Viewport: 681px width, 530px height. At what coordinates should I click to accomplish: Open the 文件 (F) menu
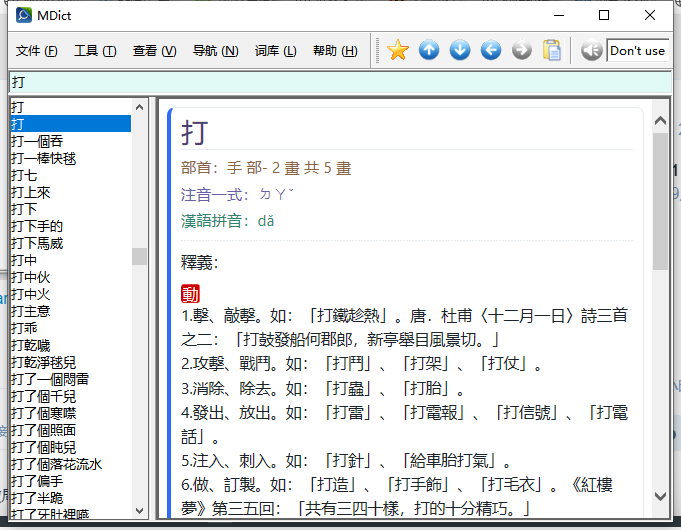coord(36,51)
